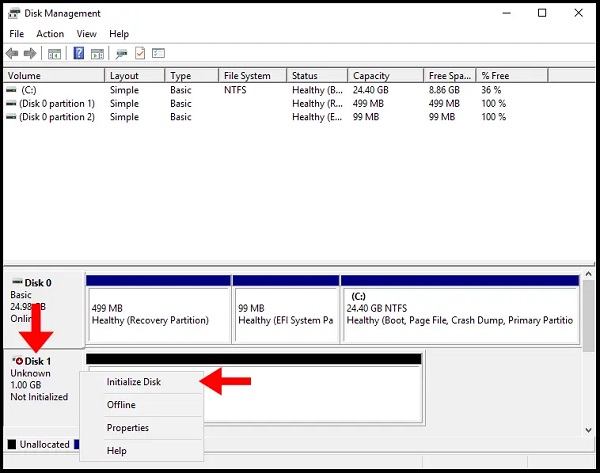The image size is (600, 473).
Task: Sort by the File System column header
Action: 253,75
